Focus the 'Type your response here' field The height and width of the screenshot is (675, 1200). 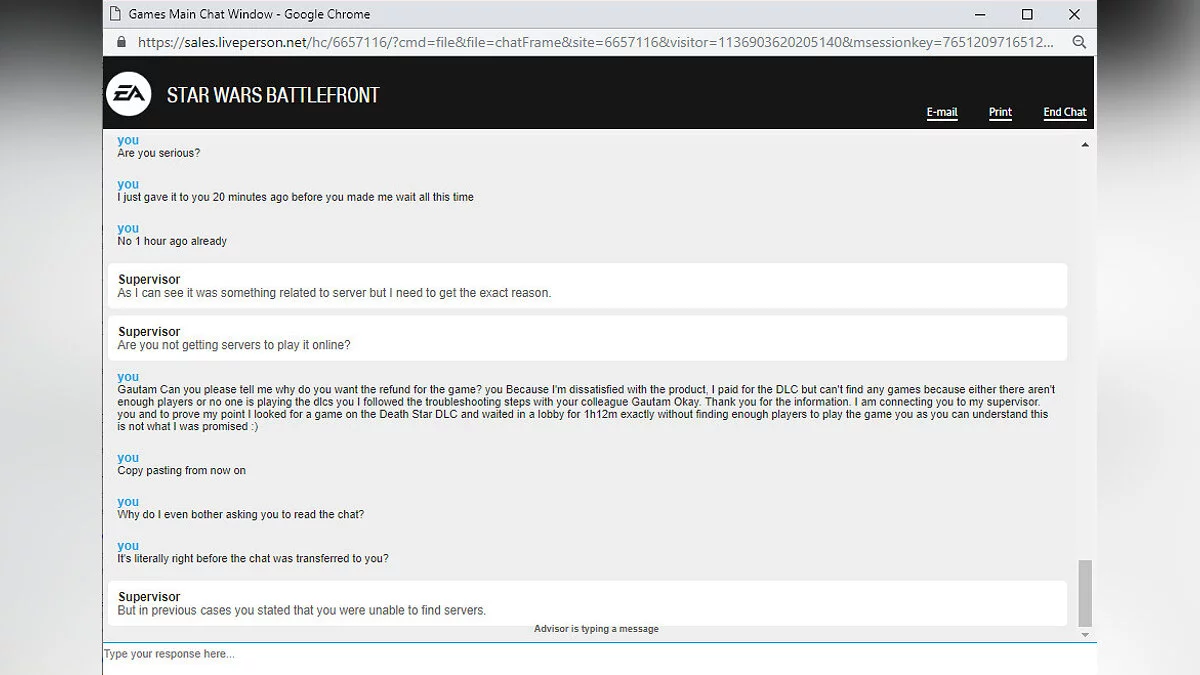[x=590, y=655]
